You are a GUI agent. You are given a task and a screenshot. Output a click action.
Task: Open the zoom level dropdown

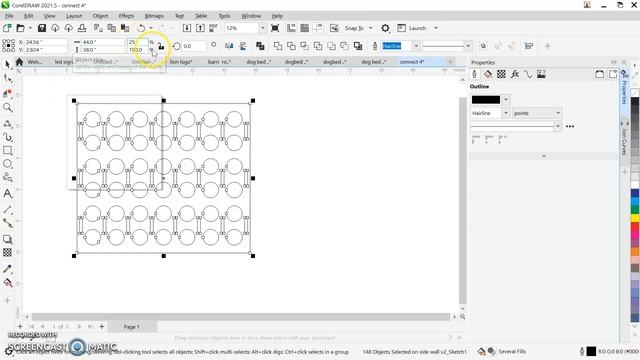tap(262, 28)
